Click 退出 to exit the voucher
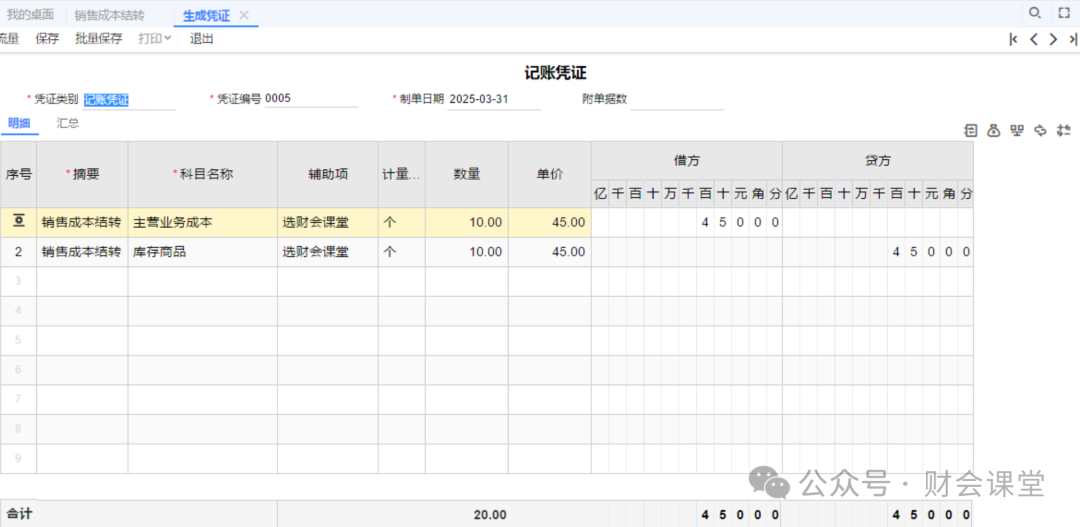1080x527 pixels. click(201, 39)
